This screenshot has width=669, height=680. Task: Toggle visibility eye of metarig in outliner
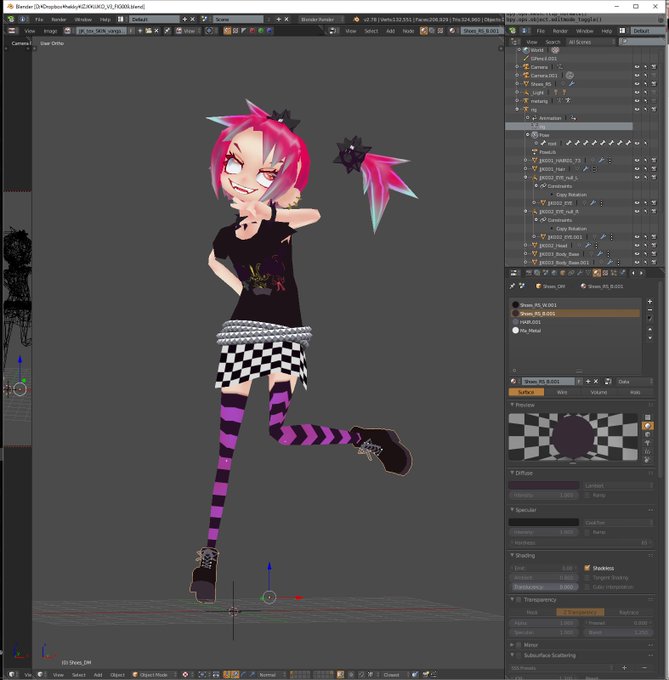(637, 101)
